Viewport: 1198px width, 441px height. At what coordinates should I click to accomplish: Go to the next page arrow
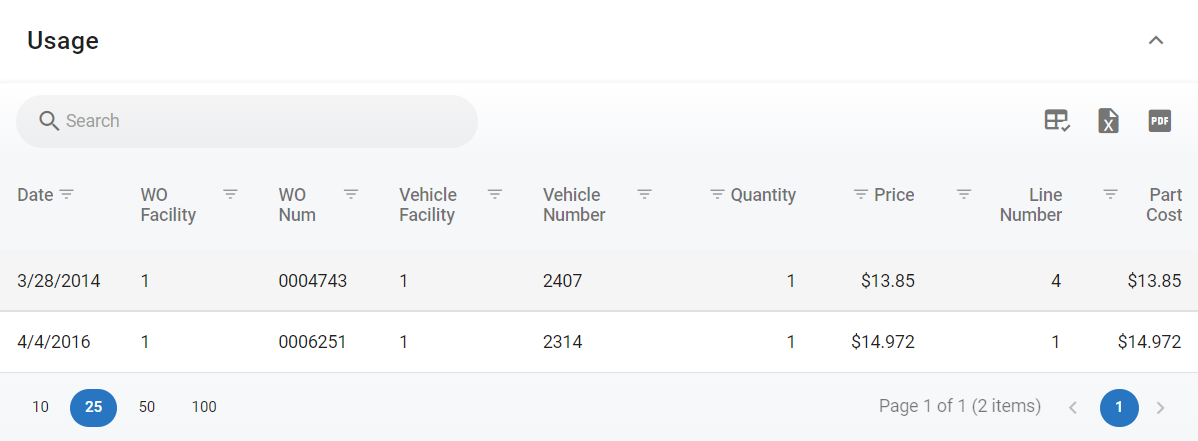click(x=1161, y=407)
